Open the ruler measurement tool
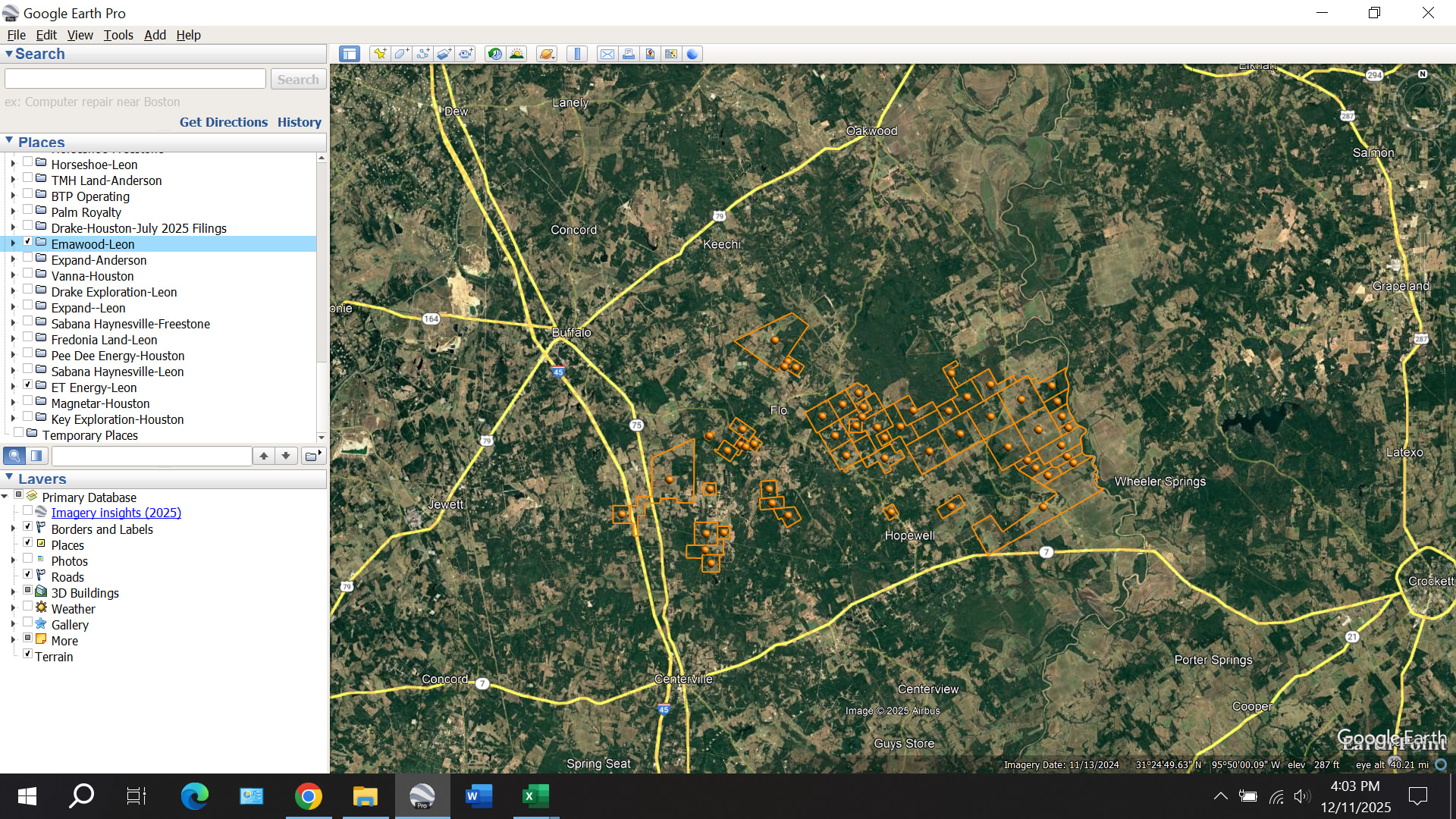This screenshot has height=819, width=1456. (577, 54)
